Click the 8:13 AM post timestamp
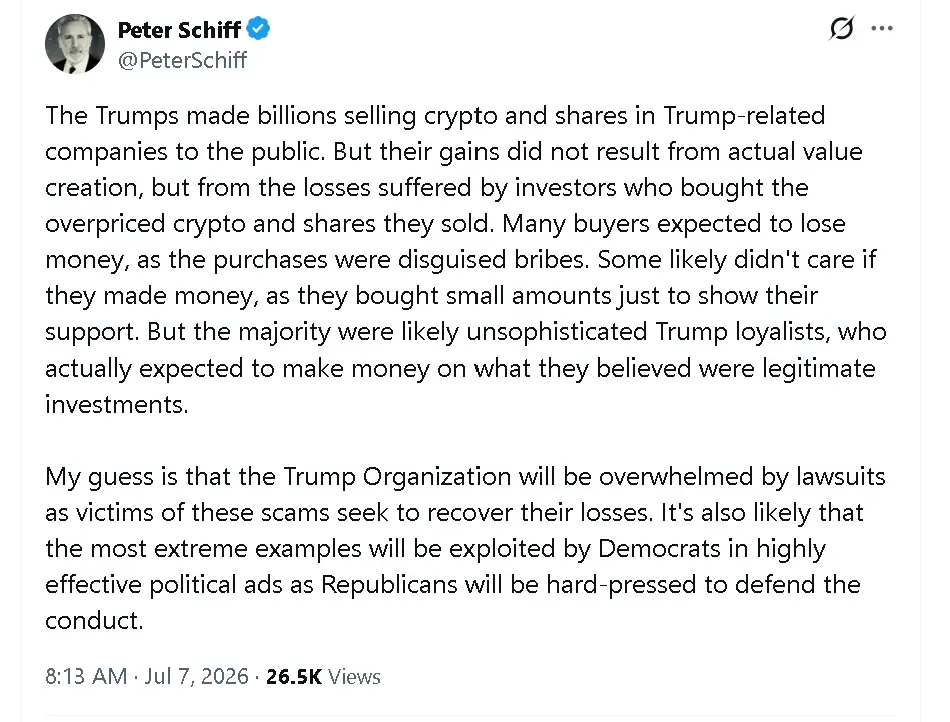This screenshot has width=950, height=722. 86,676
